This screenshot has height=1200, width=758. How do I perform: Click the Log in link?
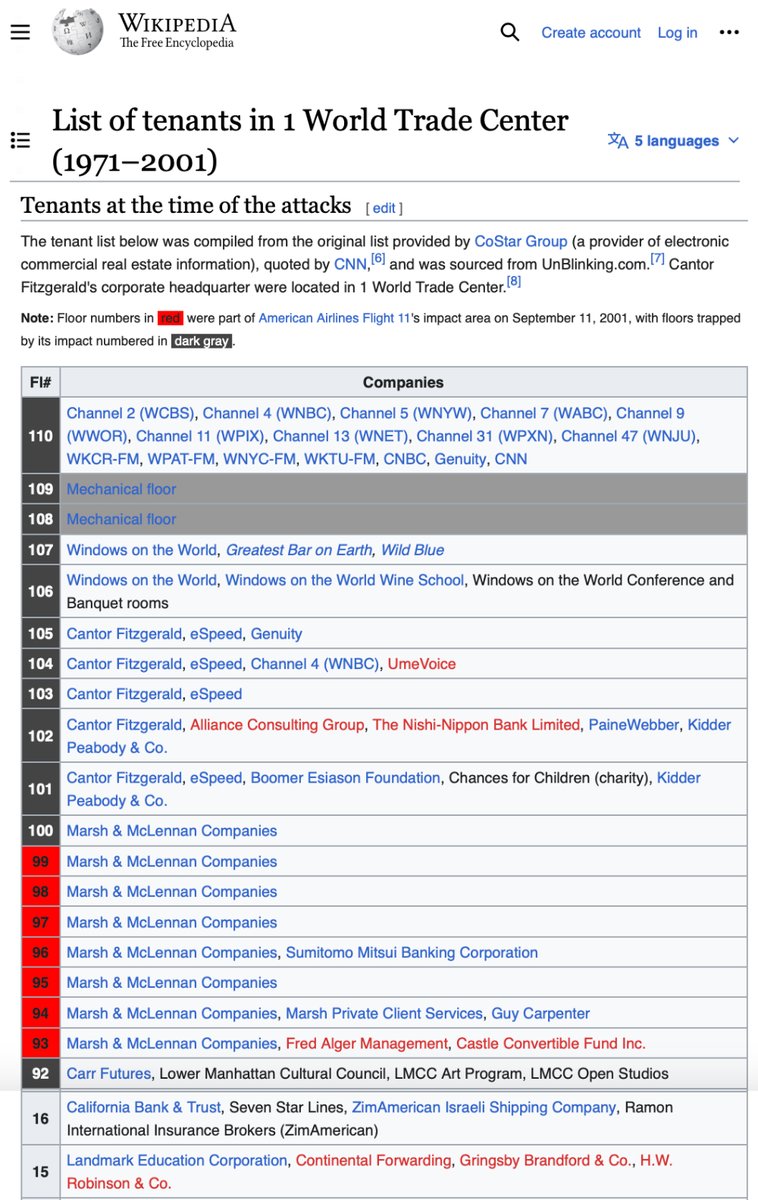click(x=677, y=33)
